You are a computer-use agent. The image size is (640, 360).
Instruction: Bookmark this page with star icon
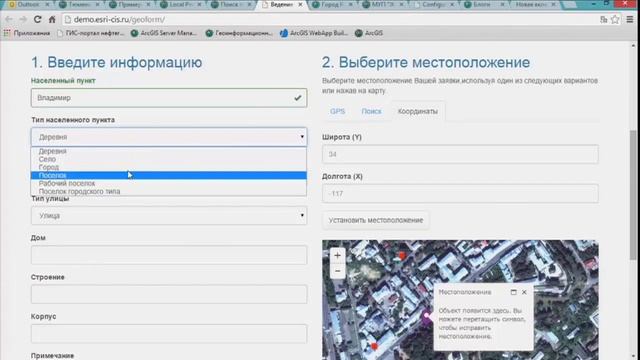pos(615,19)
